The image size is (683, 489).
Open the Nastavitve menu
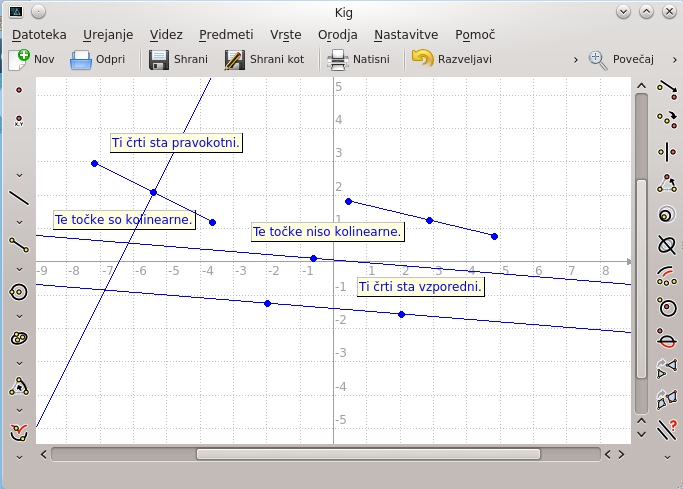406,34
